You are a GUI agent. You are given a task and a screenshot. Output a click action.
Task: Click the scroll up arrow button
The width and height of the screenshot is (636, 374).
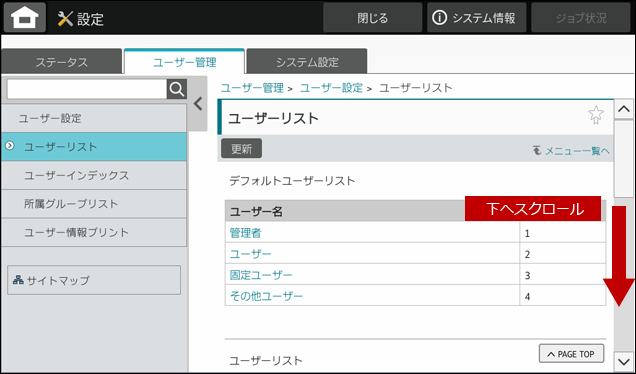[x=623, y=109]
